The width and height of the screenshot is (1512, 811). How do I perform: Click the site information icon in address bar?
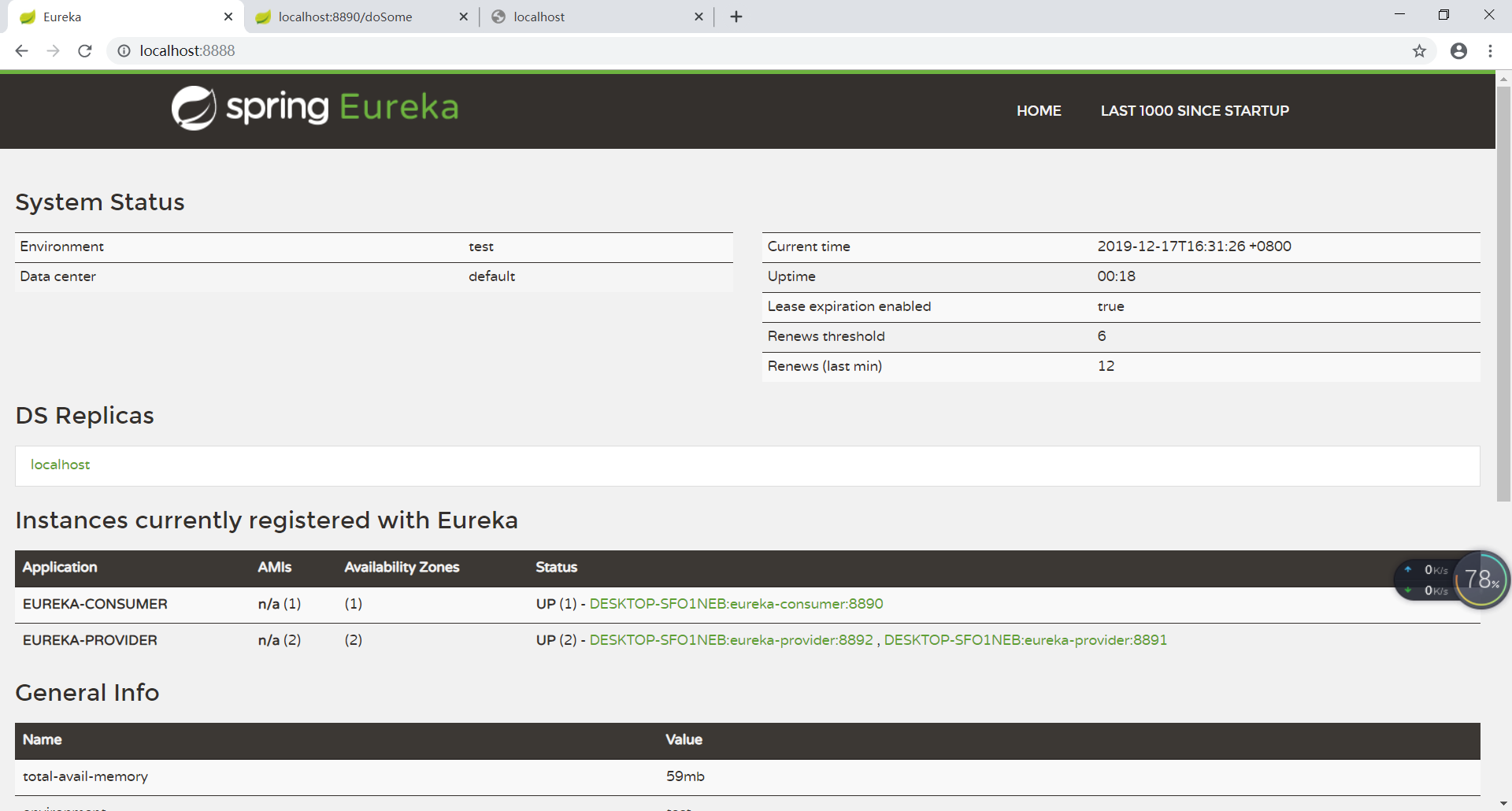(124, 51)
